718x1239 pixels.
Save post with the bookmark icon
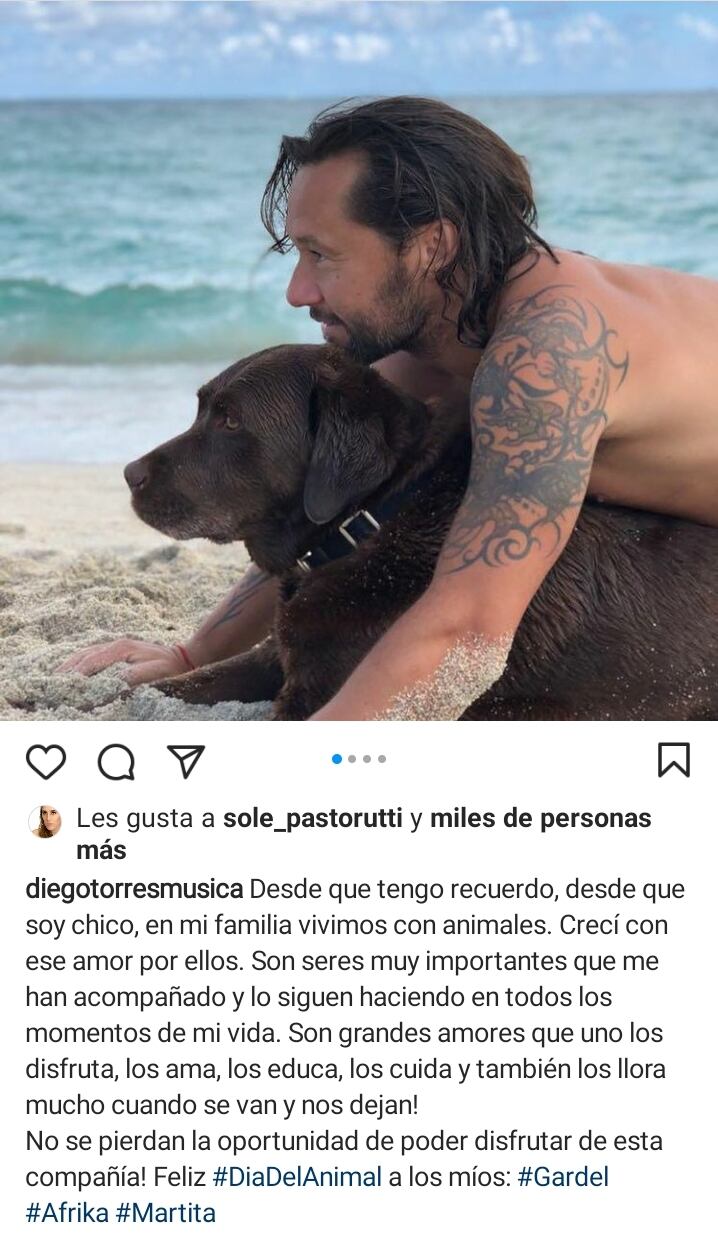674,760
